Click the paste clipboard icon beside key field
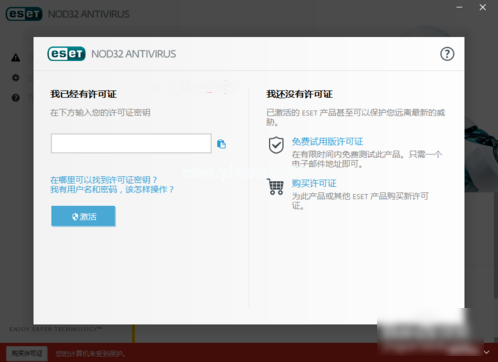Viewport: 498px width, 362px height. (x=221, y=144)
